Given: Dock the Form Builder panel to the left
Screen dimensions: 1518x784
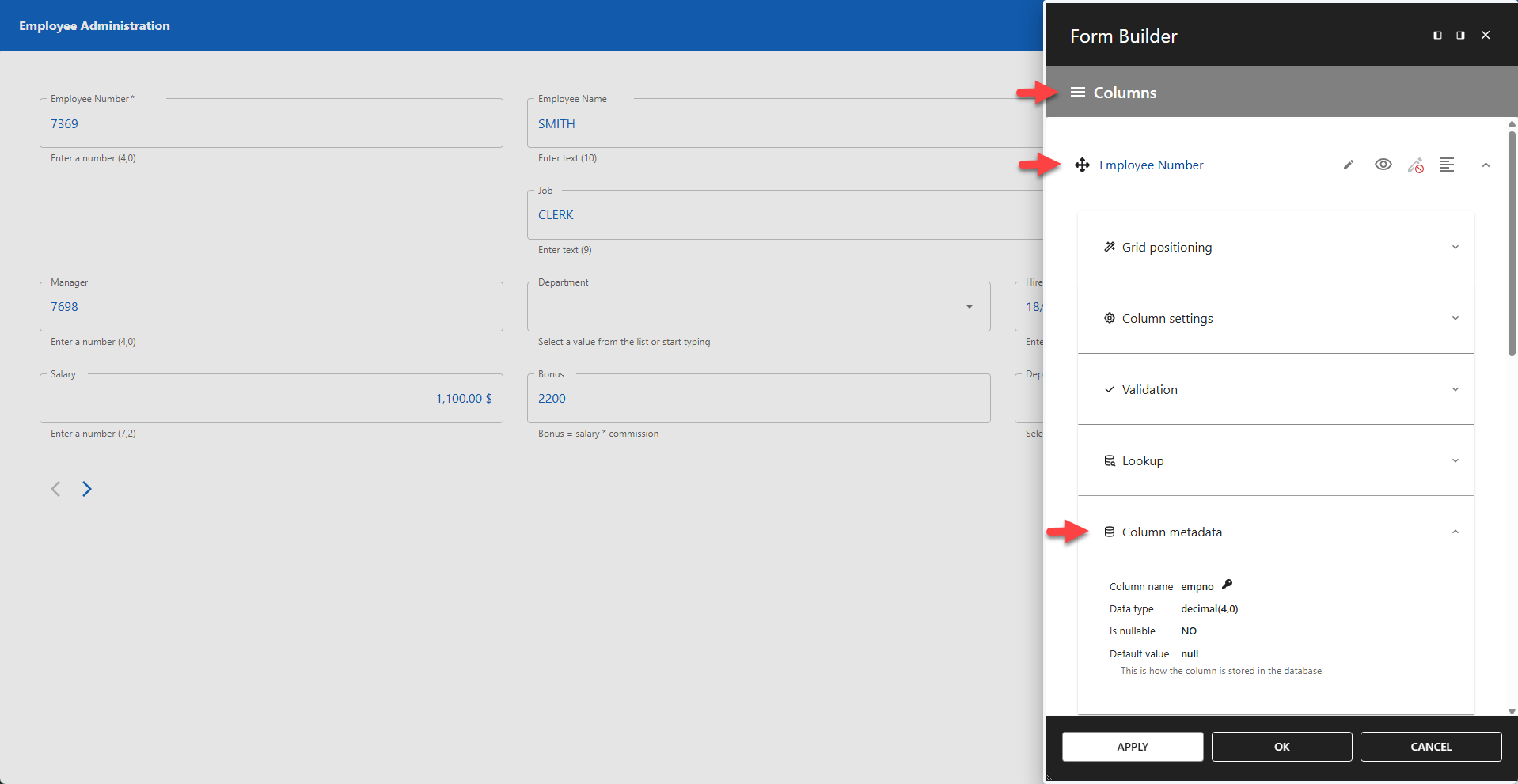Looking at the screenshot, I should pyautogui.click(x=1437, y=35).
